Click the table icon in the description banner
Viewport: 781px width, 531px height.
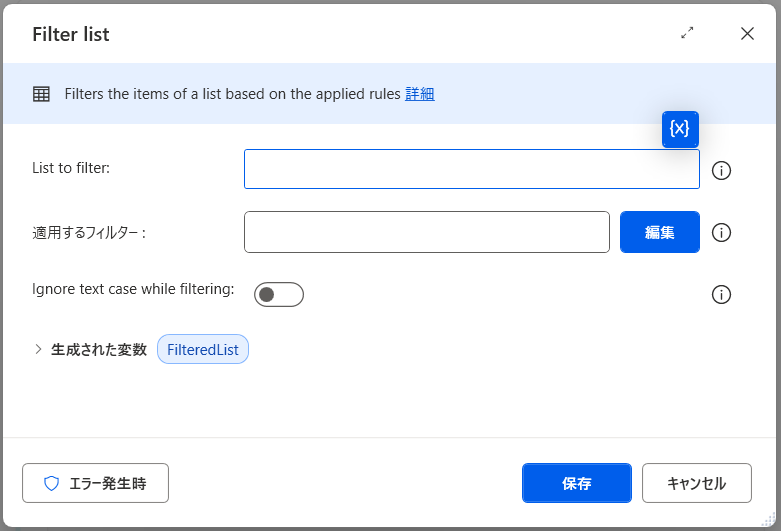click(x=41, y=94)
